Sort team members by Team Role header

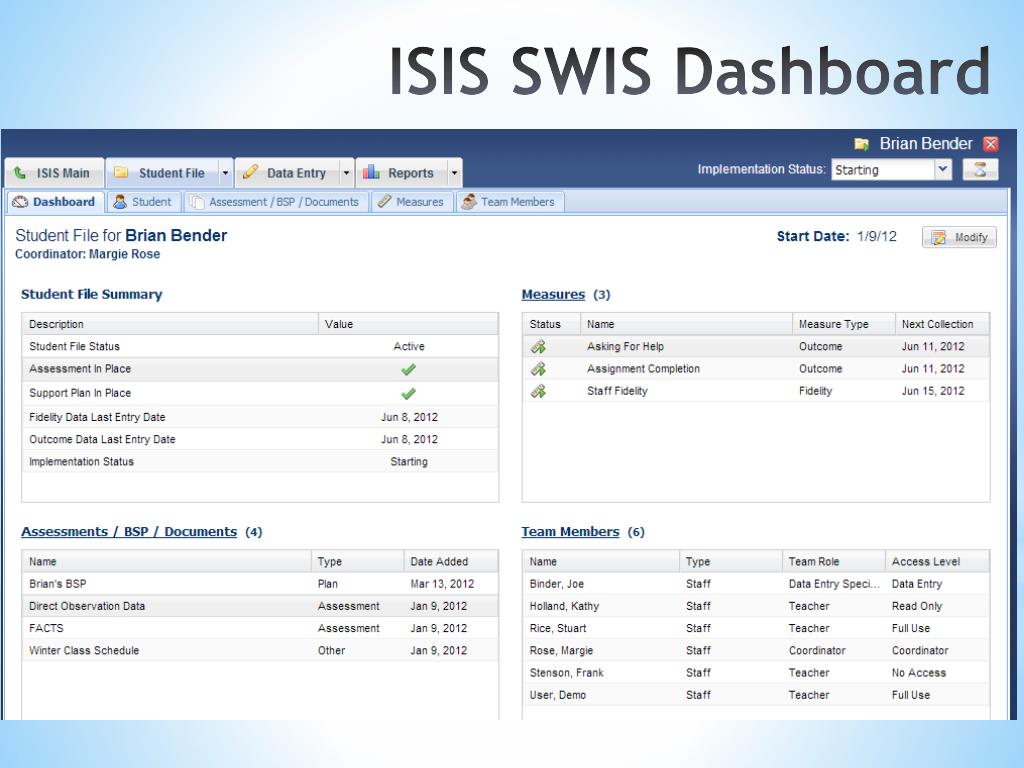point(833,562)
